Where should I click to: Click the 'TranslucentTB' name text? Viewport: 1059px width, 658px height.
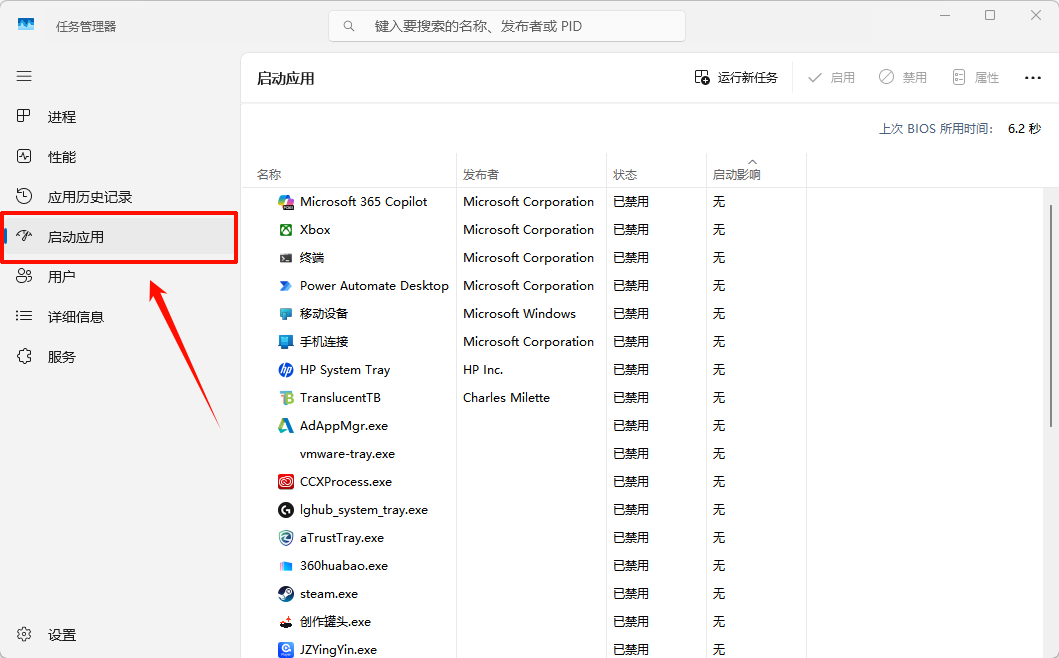(x=340, y=398)
